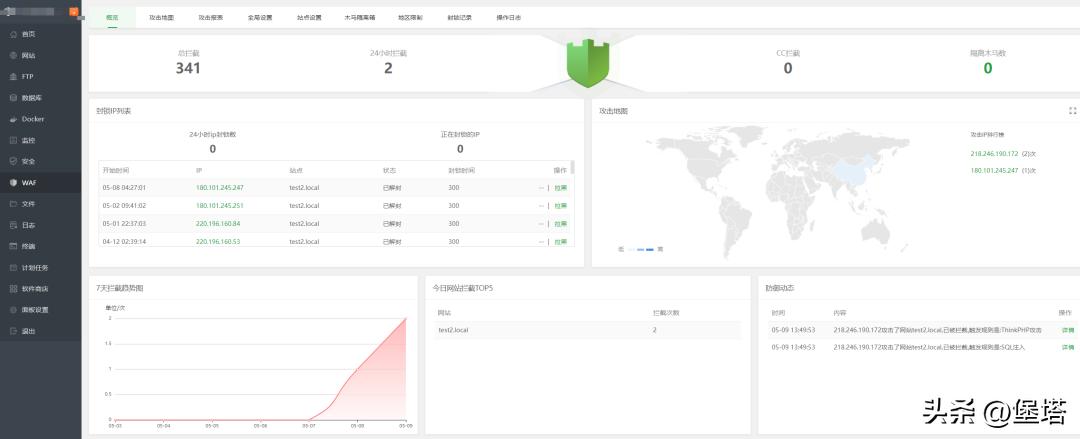Click 拉黑 for IP 180.101.245.247

(561, 187)
